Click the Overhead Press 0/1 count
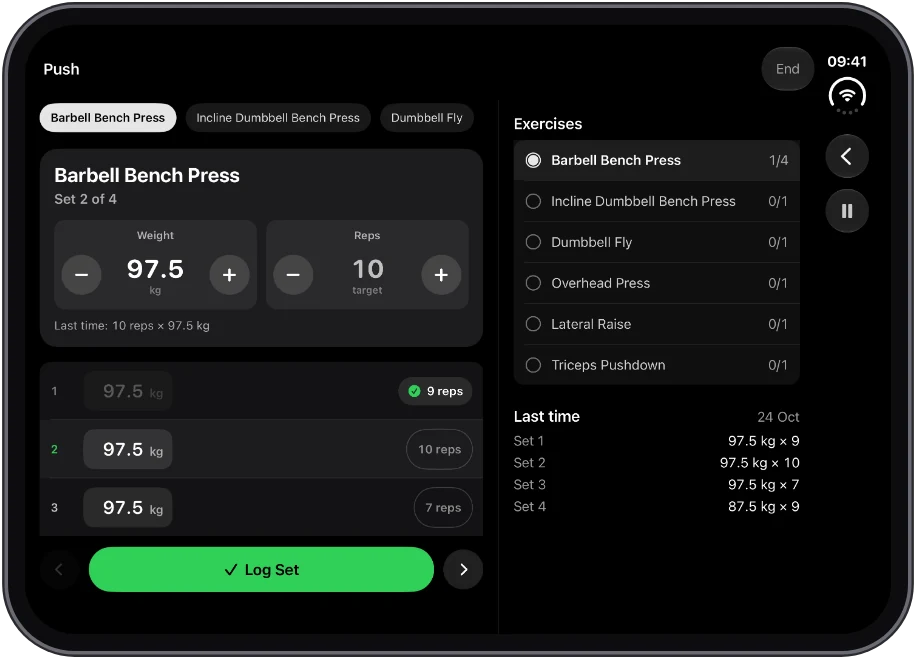Image resolution: width=916 pixels, height=659 pixels. click(x=778, y=283)
